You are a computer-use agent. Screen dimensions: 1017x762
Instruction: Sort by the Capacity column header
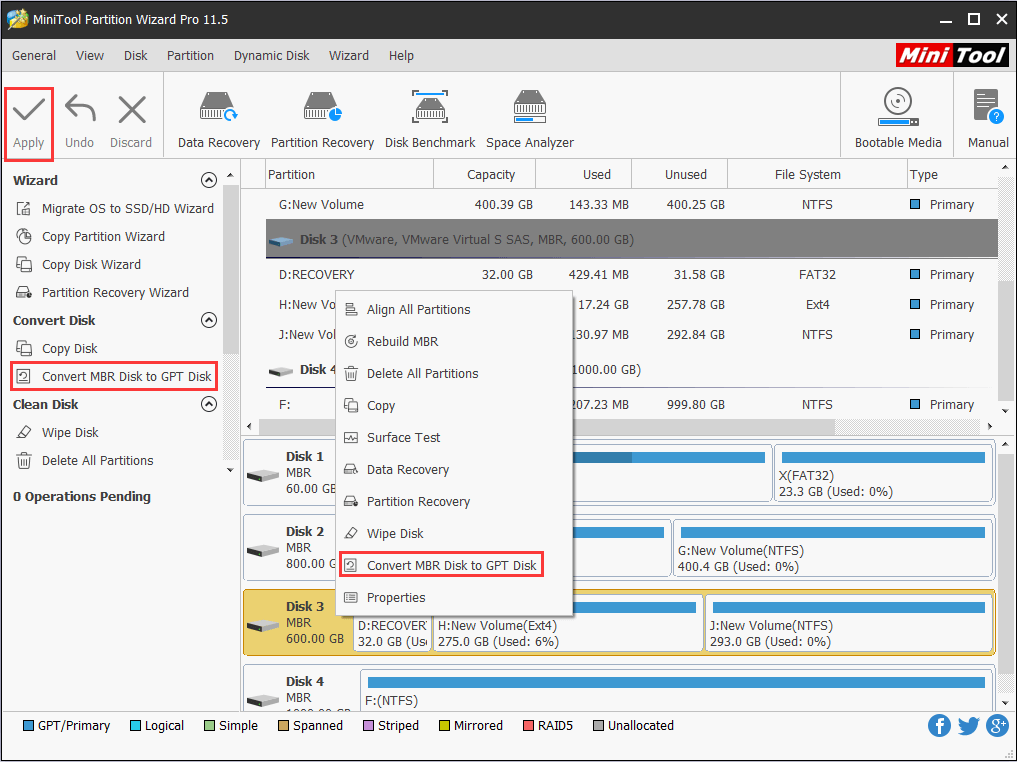click(485, 175)
